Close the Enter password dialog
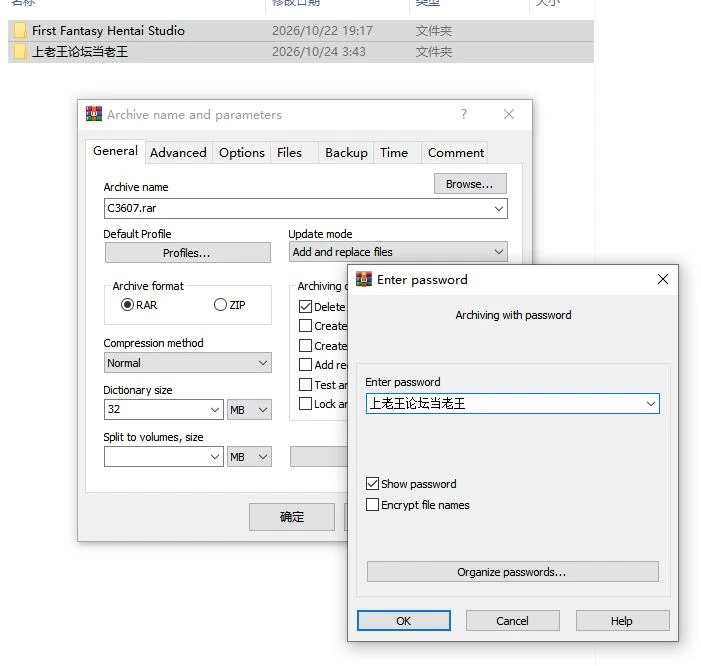 (x=663, y=279)
